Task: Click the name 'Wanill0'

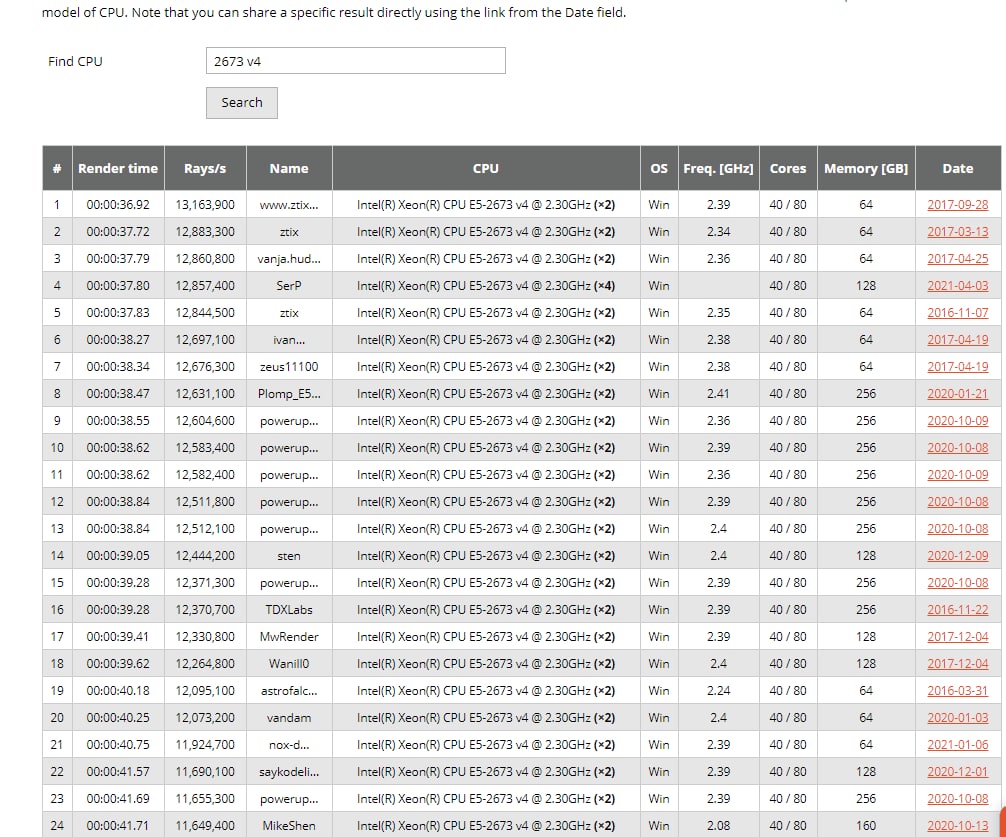Action: [x=289, y=663]
